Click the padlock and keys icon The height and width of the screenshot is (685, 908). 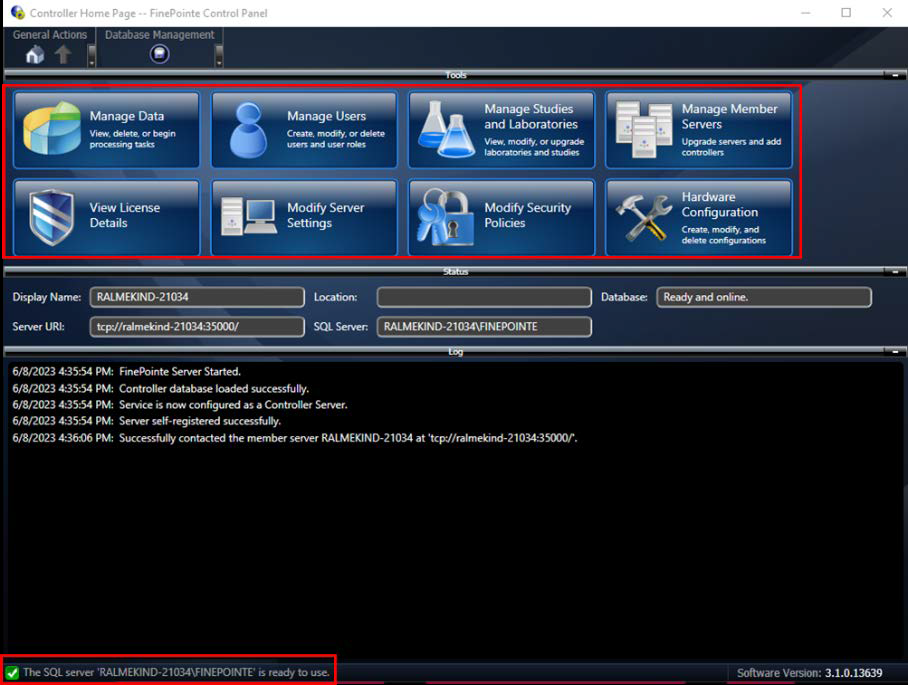point(446,217)
